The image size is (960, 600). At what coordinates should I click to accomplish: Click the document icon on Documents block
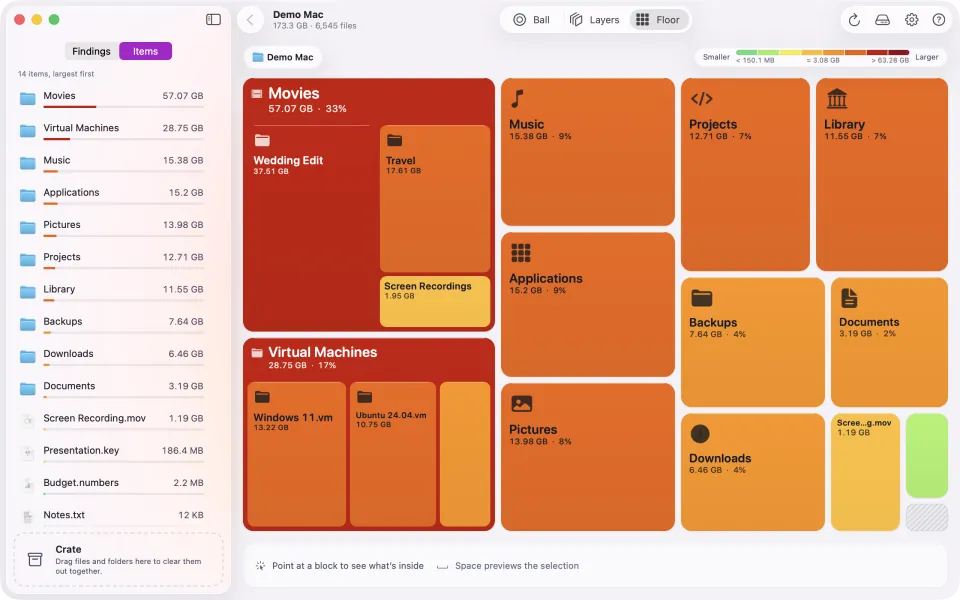849,298
